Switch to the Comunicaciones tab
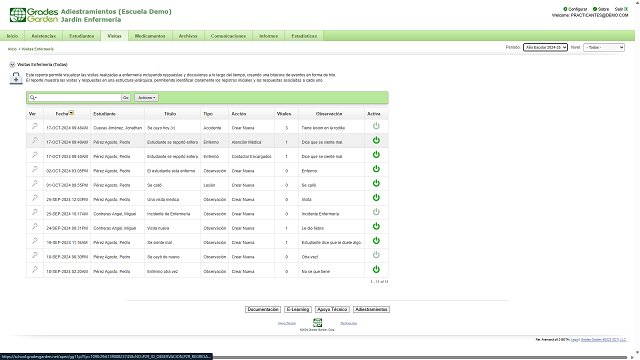This screenshot has width=640, height=360. click(228, 36)
